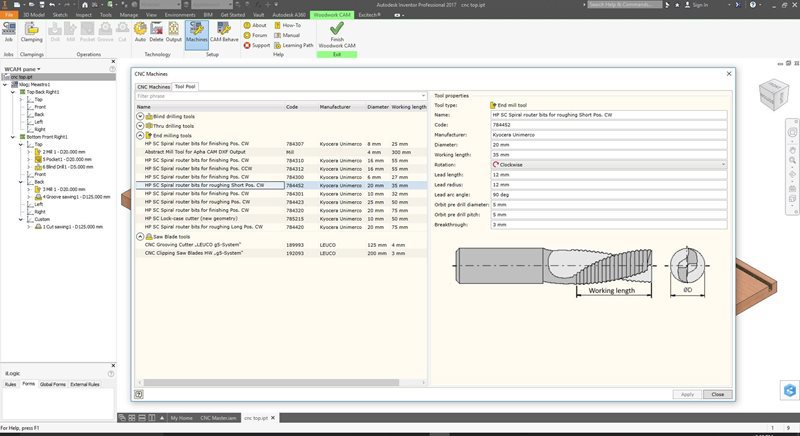Click the Apply button in dialog
800x436 pixels.
coord(687,394)
